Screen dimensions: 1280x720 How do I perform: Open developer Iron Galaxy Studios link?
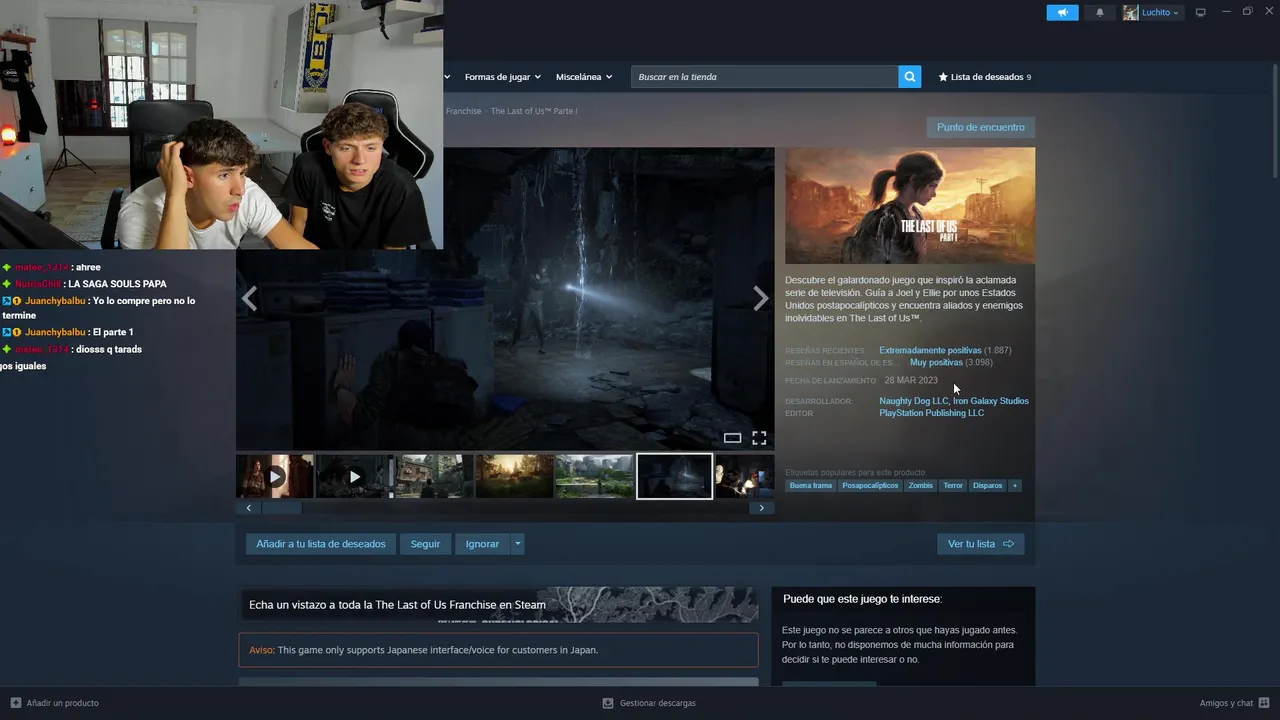991,401
